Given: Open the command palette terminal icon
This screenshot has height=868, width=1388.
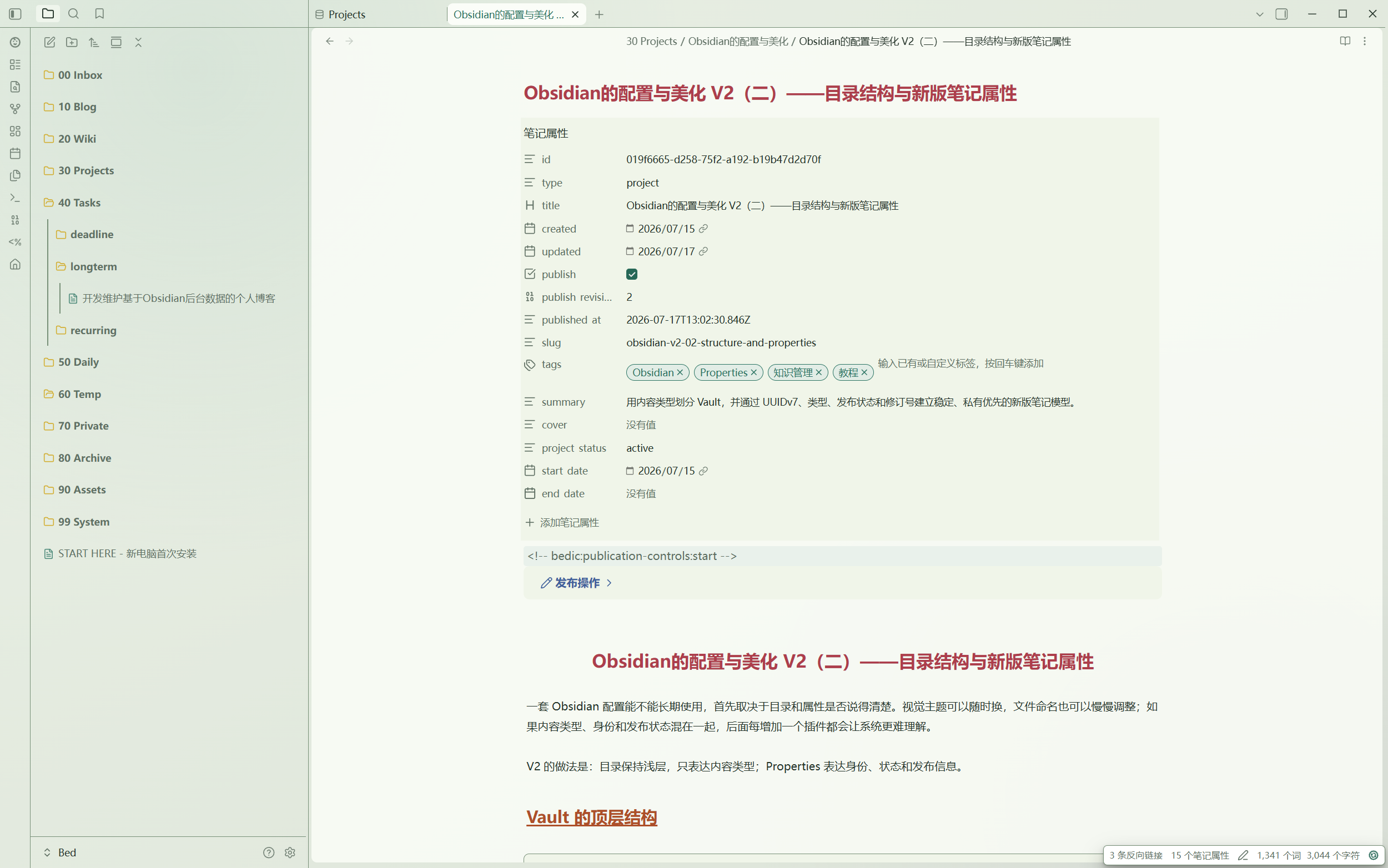Looking at the screenshot, I should pyautogui.click(x=16, y=198).
